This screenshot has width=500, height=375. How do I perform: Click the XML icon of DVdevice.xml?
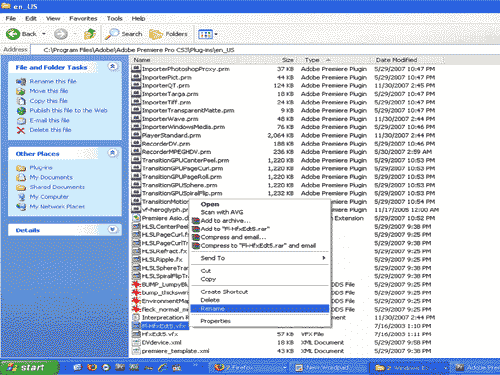(x=136, y=342)
